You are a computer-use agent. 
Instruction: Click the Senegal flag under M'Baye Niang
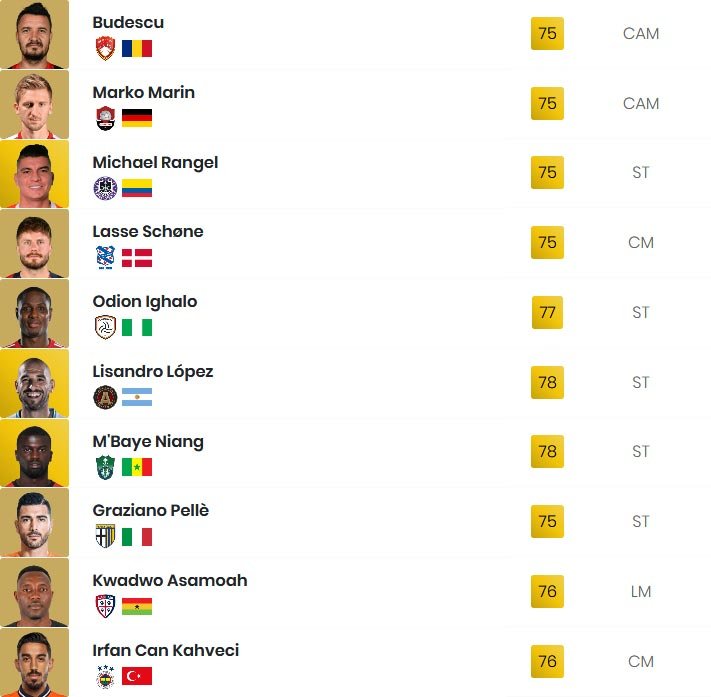tap(137, 467)
